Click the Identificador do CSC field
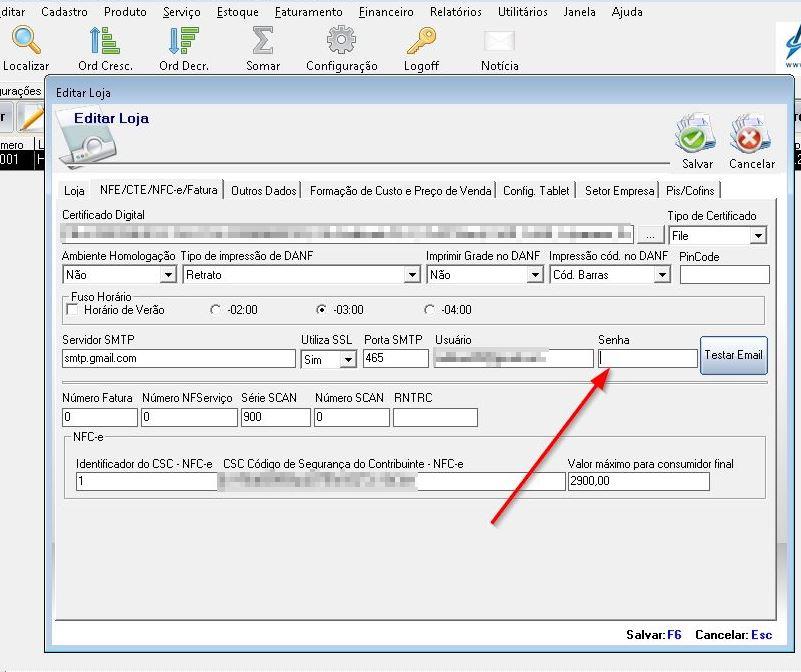The width and height of the screenshot is (801, 672). [x=147, y=481]
